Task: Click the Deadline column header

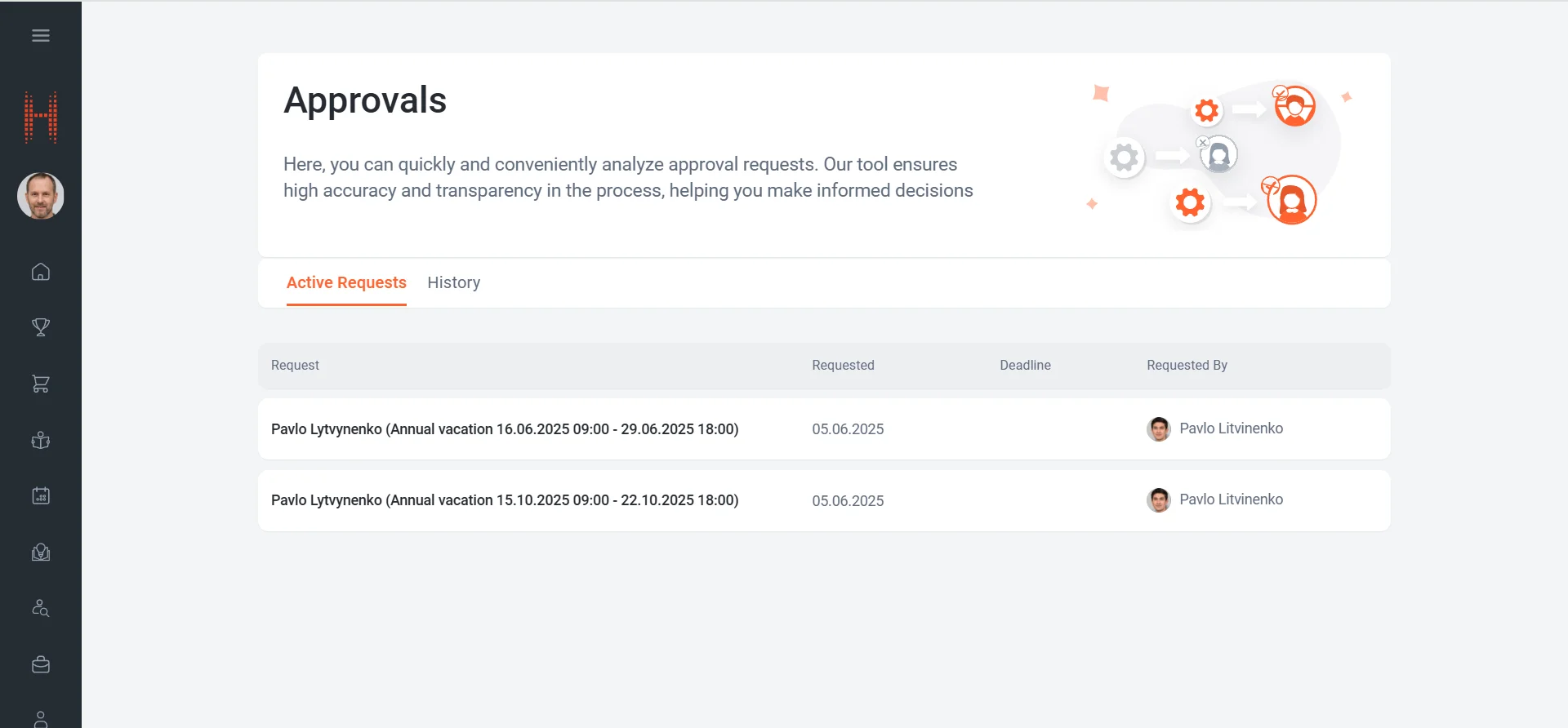Action: (x=1025, y=366)
